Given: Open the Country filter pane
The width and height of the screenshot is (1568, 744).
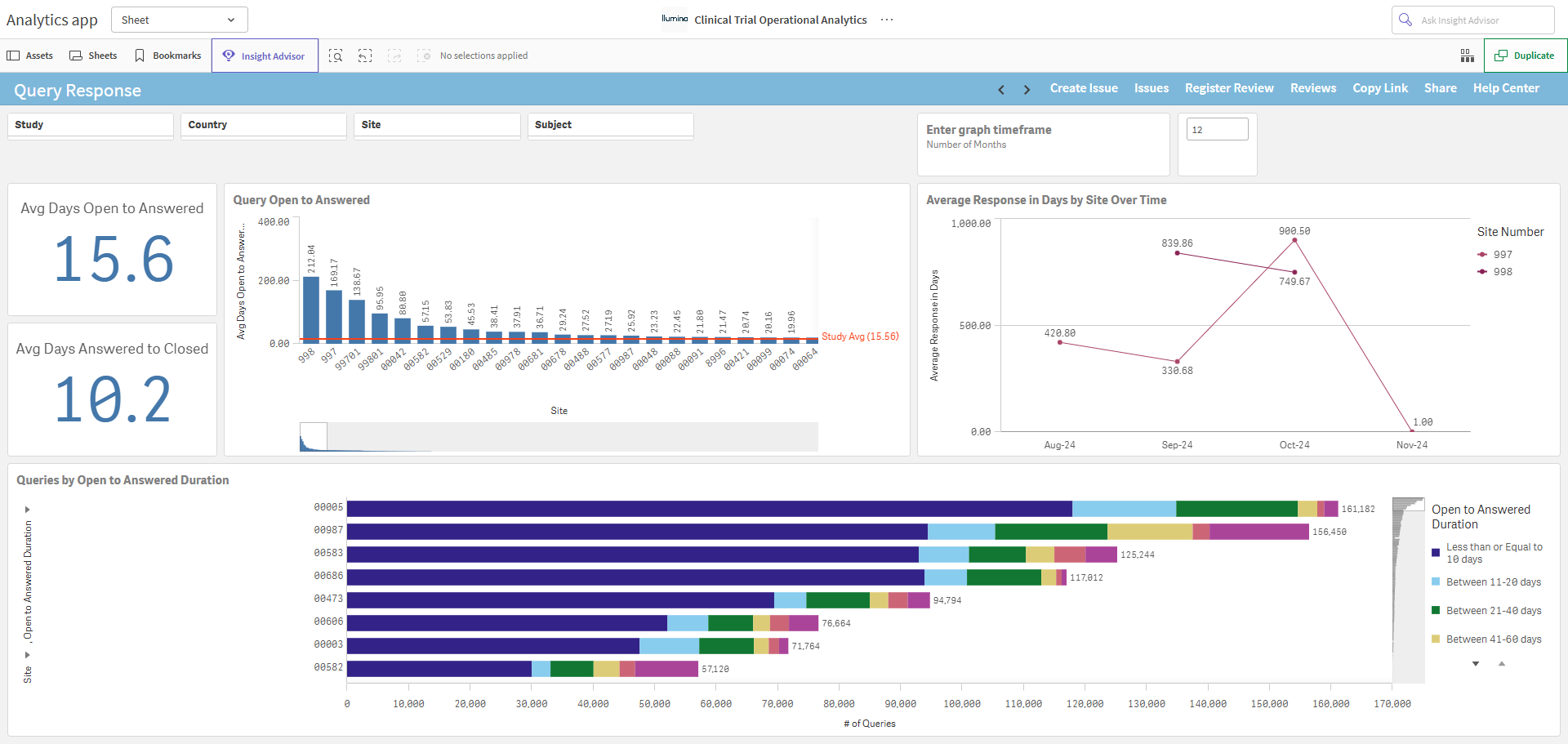Looking at the screenshot, I should pyautogui.click(x=264, y=125).
